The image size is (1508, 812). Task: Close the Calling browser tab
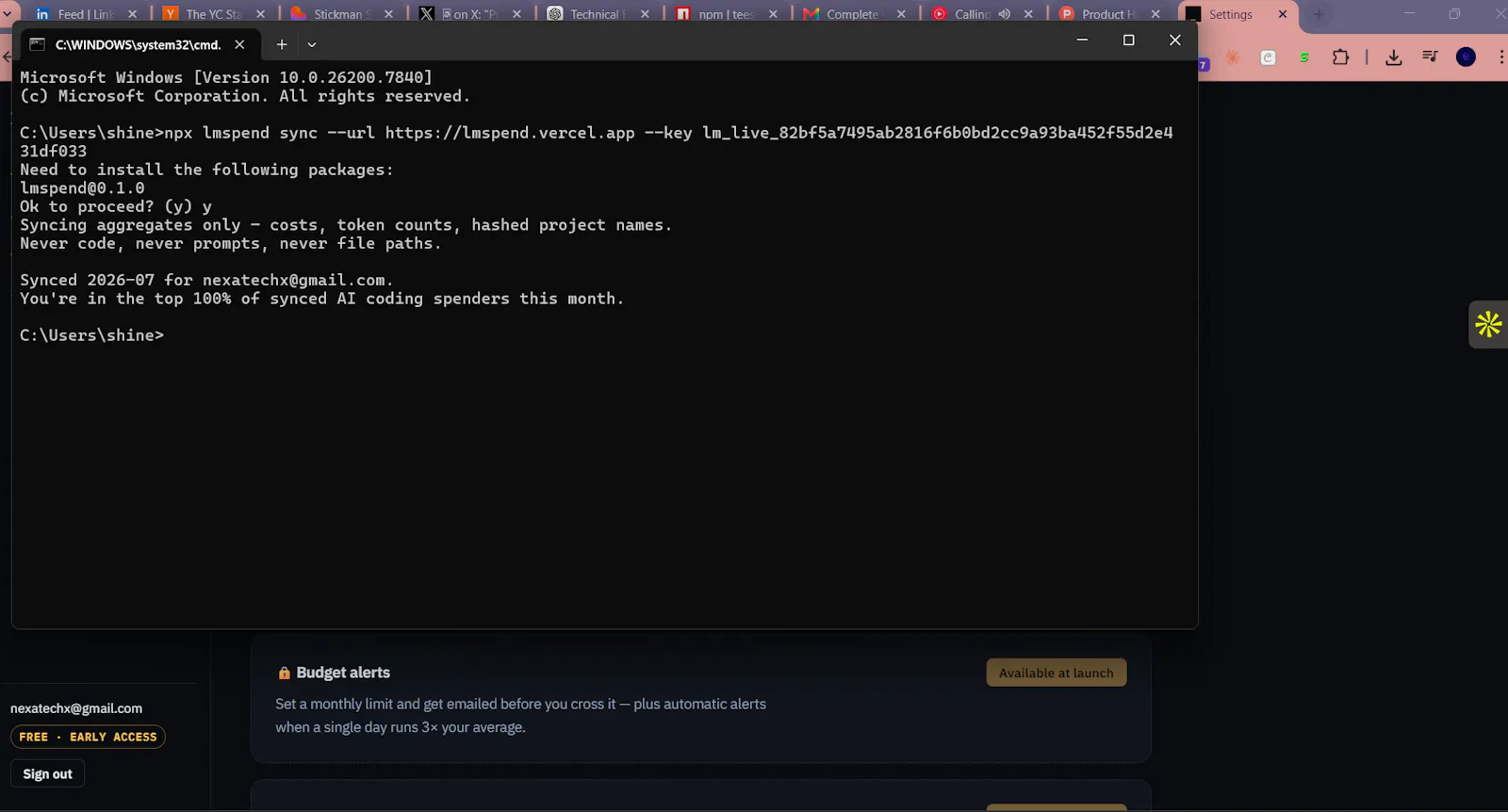1028,14
